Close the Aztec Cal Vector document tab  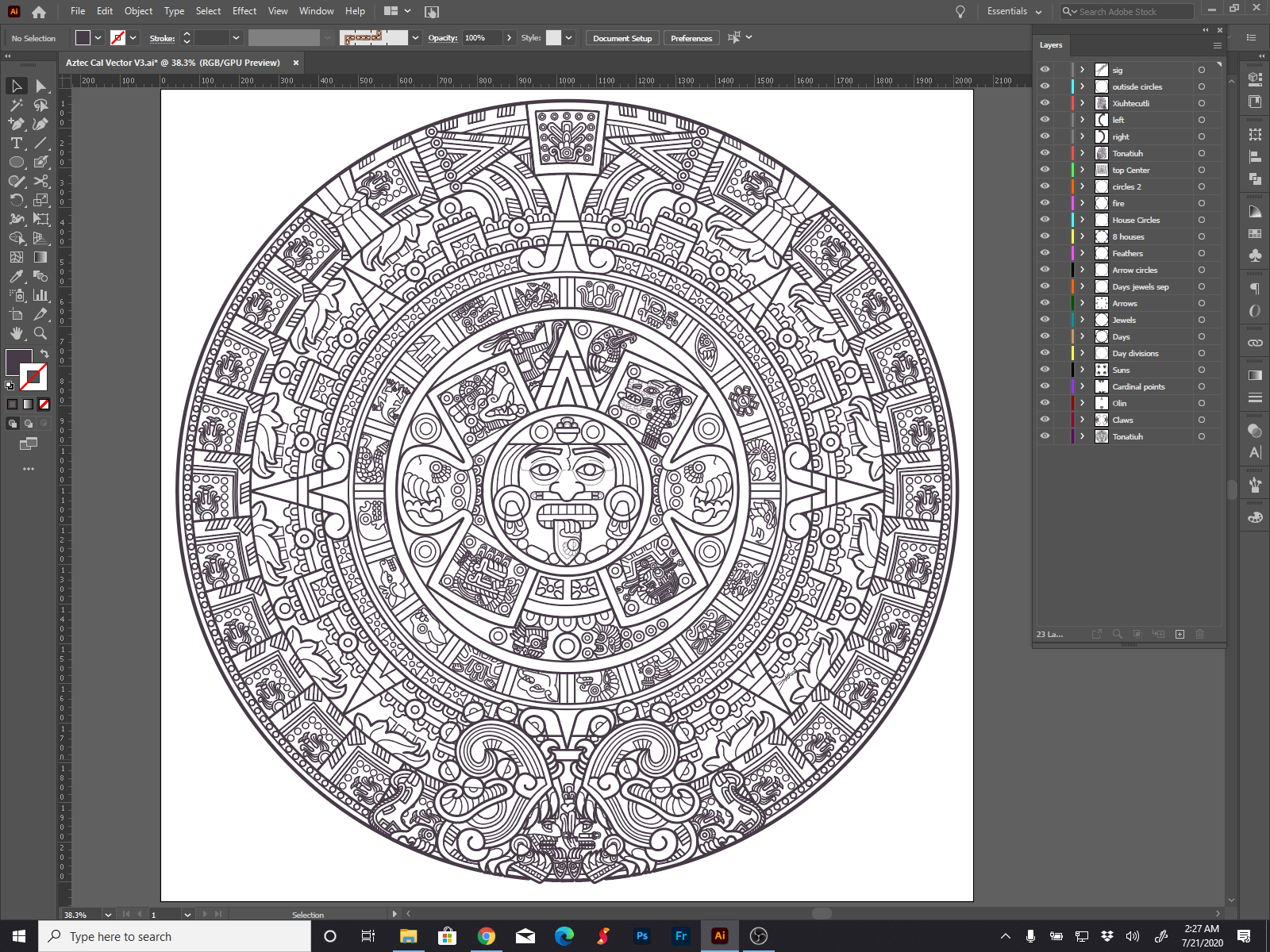(296, 63)
